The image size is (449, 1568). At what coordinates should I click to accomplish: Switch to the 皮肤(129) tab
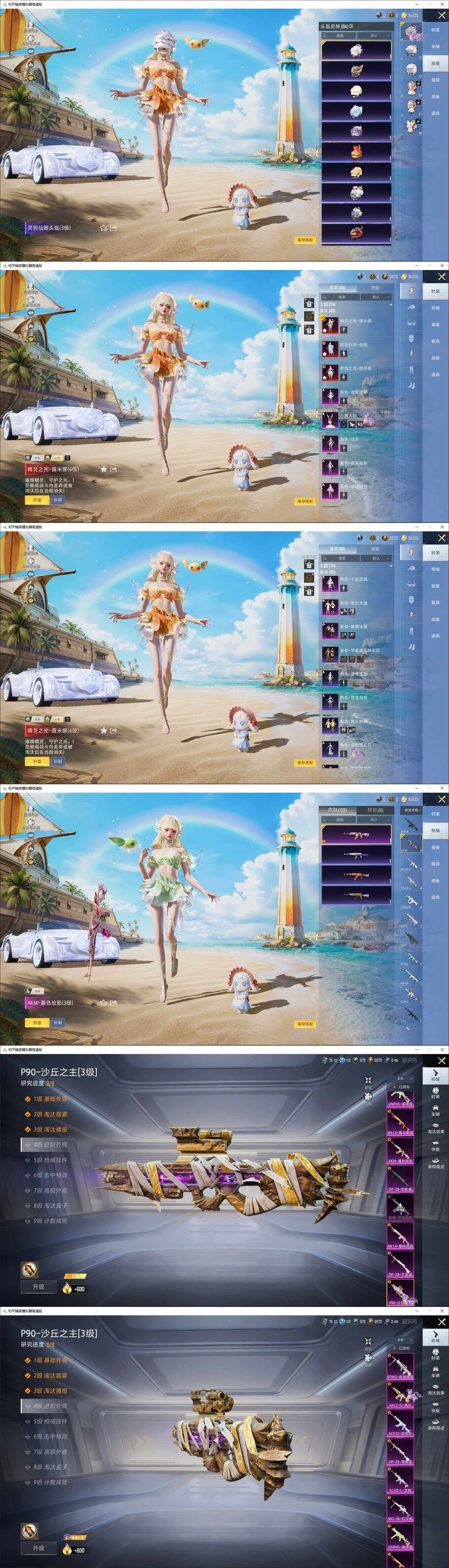[x=338, y=810]
